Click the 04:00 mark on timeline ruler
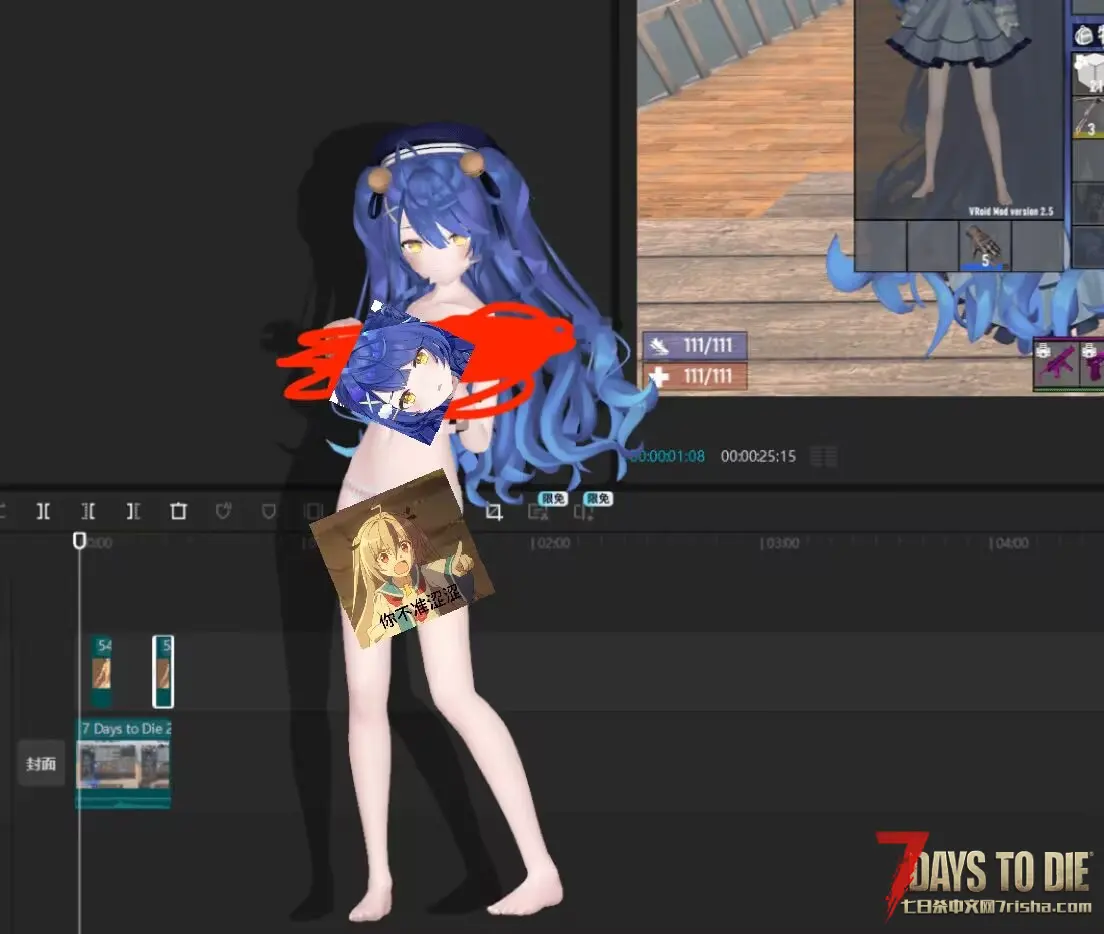Image resolution: width=1104 pixels, height=934 pixels. tap(1008, 543)
